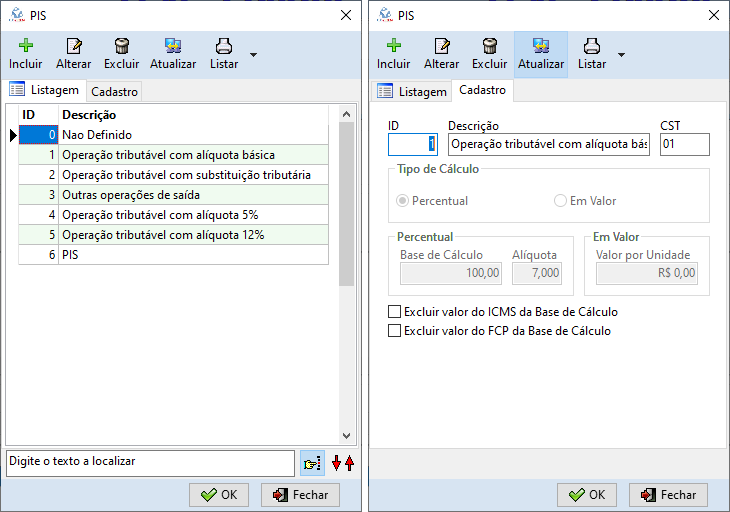Select row 'Operação tributável com alíquota 5%'
Viewport: 730px width, 512px height.
tap(173, 215)
